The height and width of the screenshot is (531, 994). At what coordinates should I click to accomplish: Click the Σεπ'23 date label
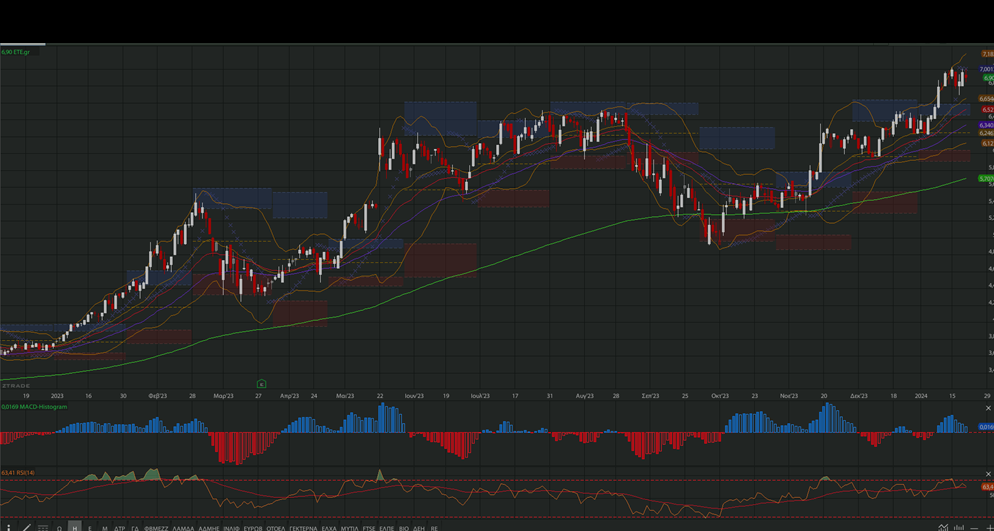[650, 396]
